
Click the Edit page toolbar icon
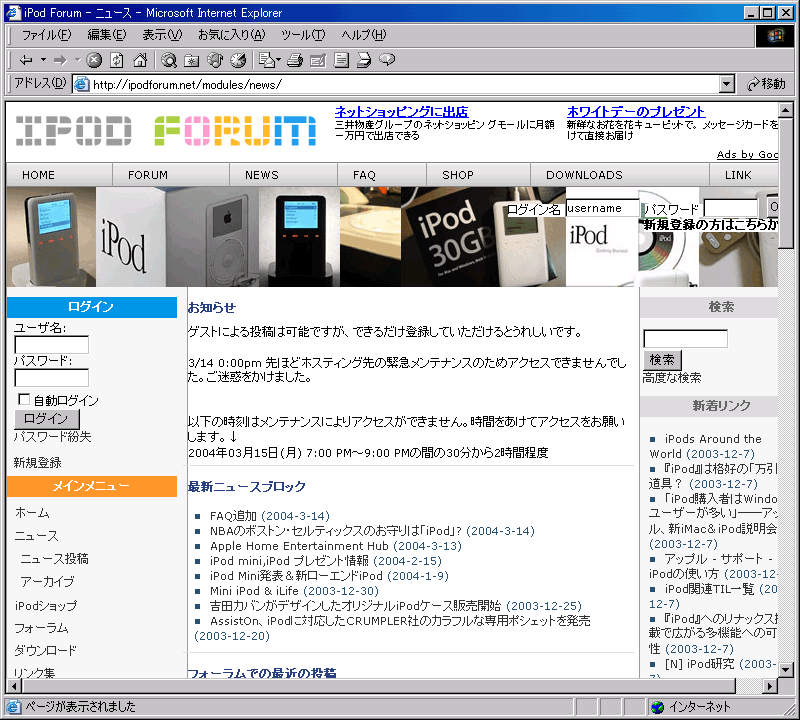318,60
